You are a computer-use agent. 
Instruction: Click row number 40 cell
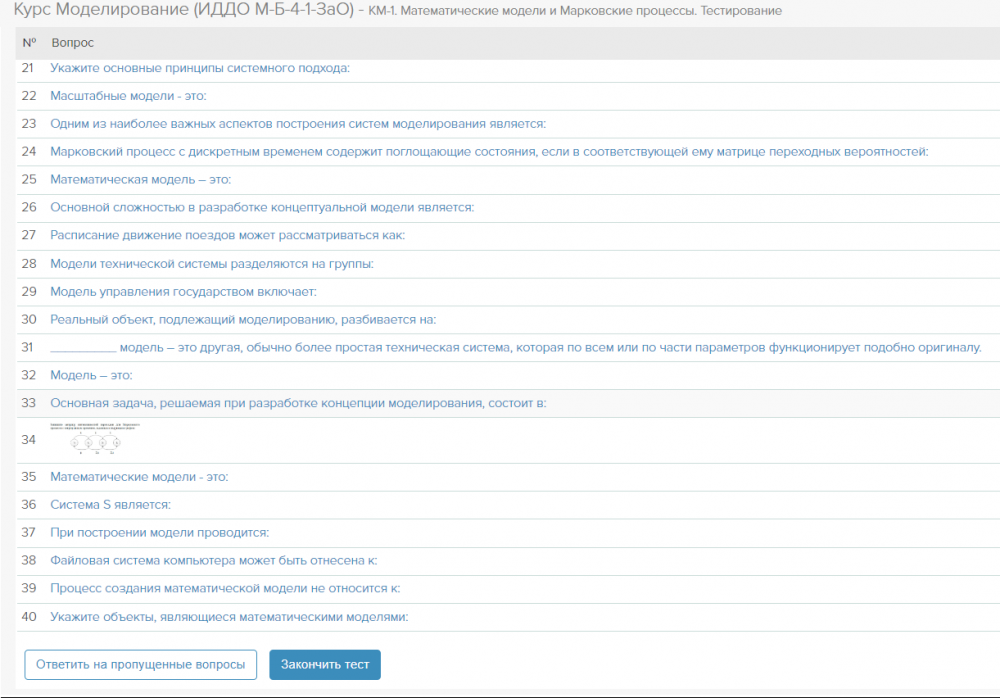point(29,617)
